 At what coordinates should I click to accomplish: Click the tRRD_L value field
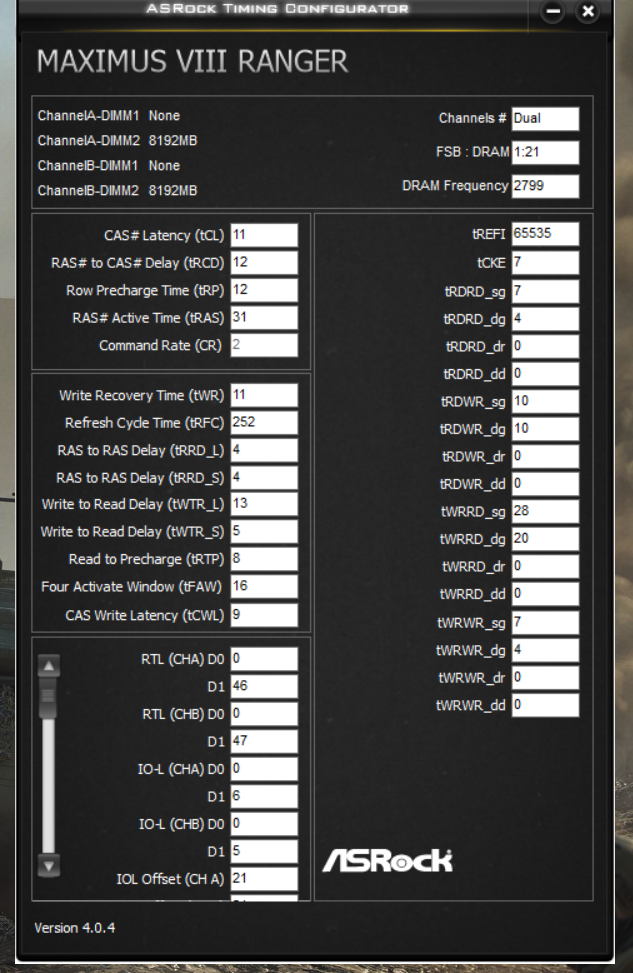264,450
